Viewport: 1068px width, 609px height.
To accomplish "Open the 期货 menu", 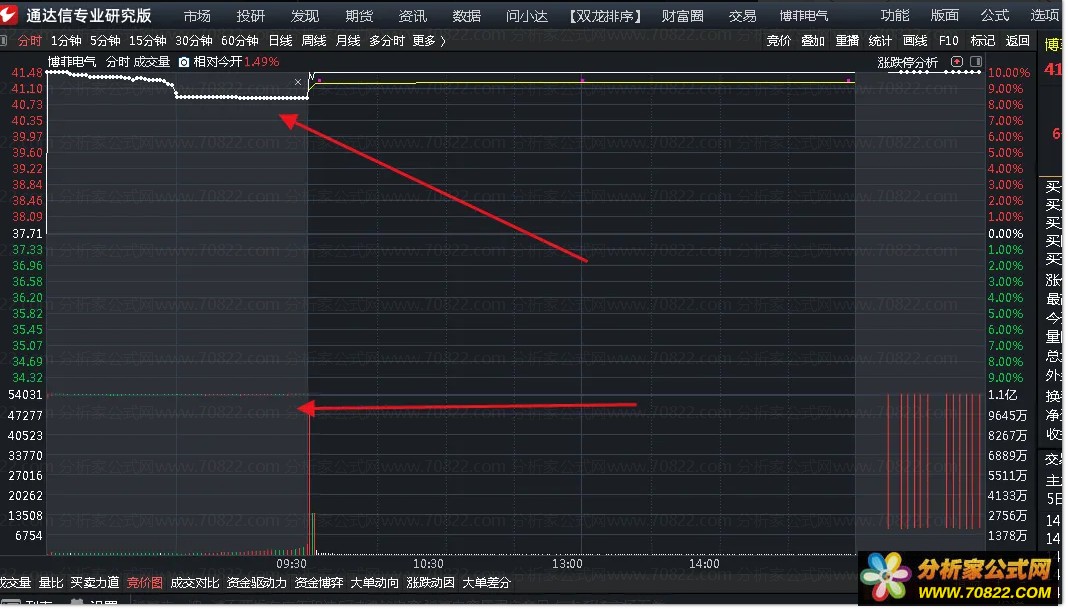I will tap(359, 16).
